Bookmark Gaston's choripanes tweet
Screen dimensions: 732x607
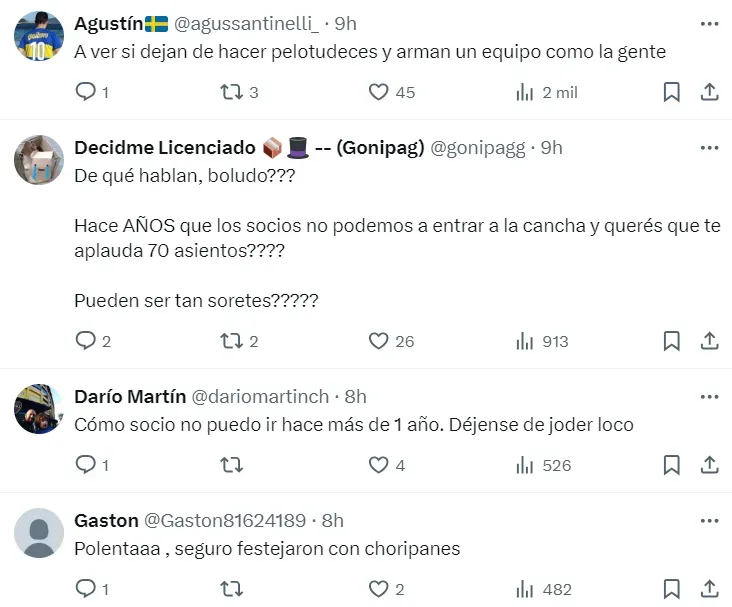pos(672,589)
